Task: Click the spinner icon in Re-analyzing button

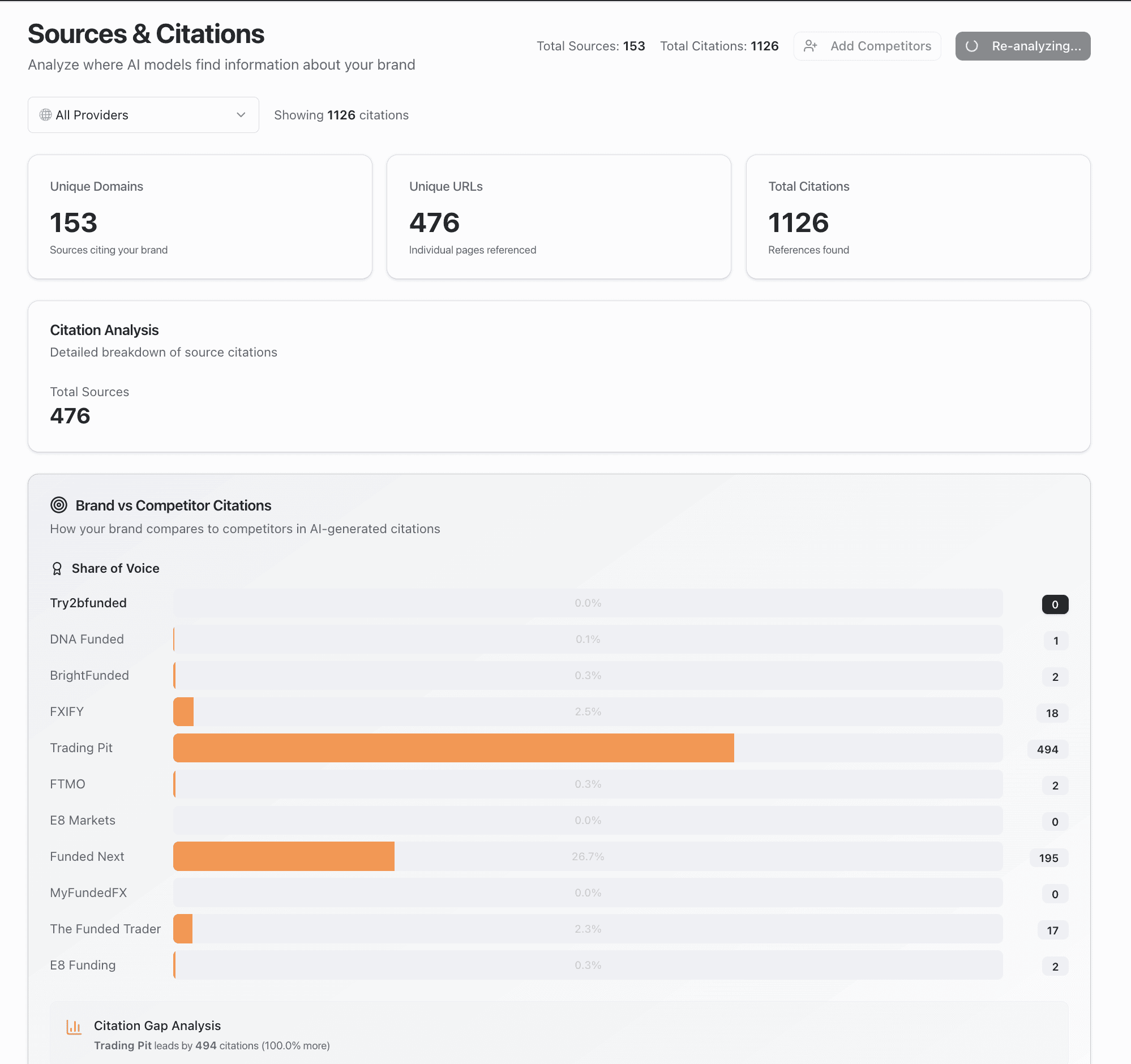Action: click(x=972, y=46)
